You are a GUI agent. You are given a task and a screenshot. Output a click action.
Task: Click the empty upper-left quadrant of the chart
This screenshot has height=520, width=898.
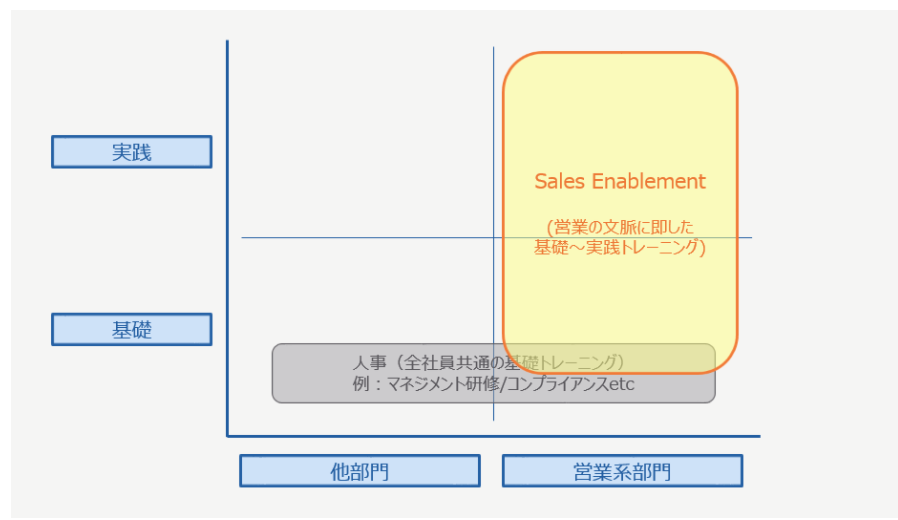pyautogui.click(x=360, y=140)
